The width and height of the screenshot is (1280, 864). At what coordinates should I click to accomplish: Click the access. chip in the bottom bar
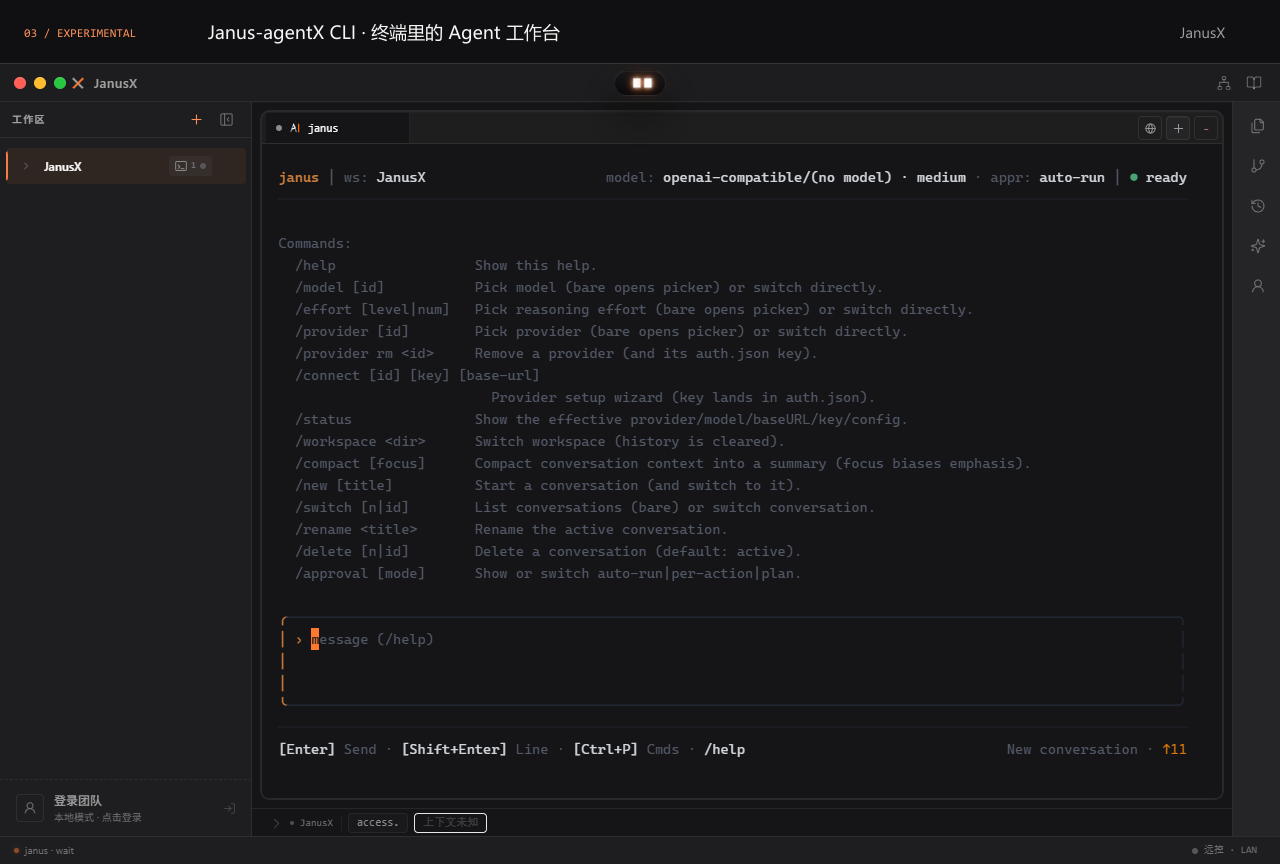click(x=377, y=823)
